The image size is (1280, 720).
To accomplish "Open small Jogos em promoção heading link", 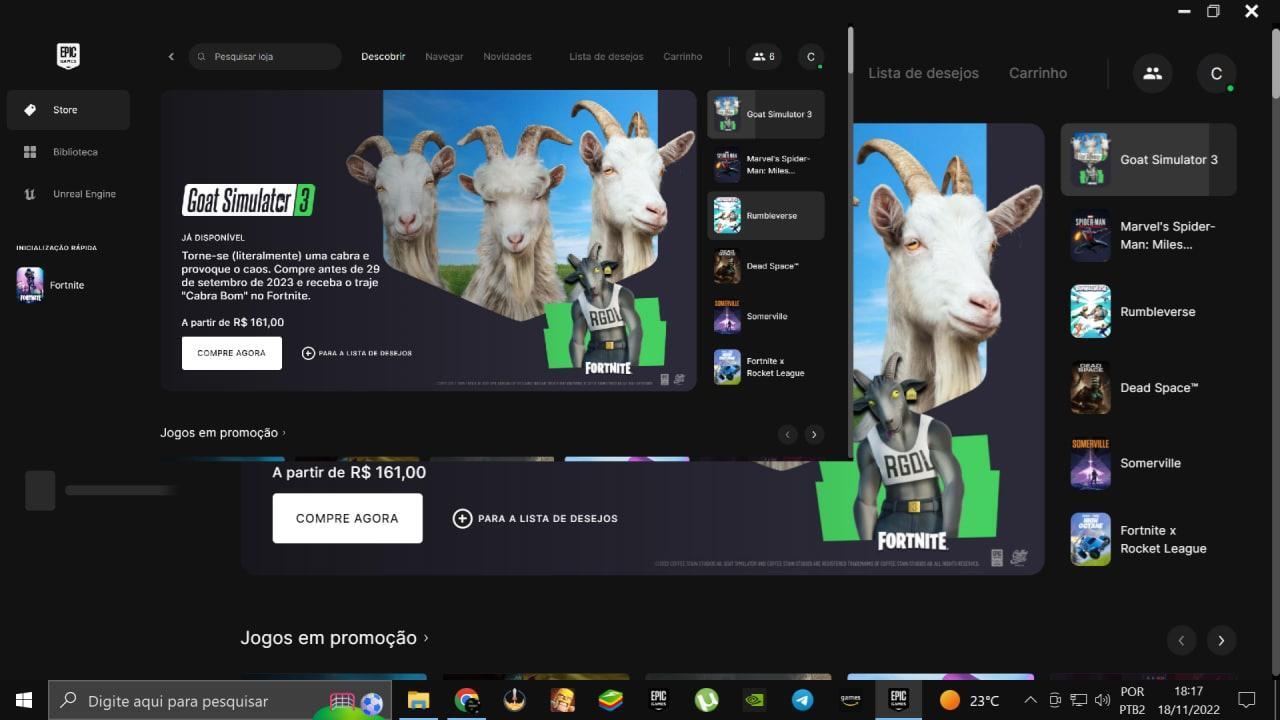I will tap(222, 433).
